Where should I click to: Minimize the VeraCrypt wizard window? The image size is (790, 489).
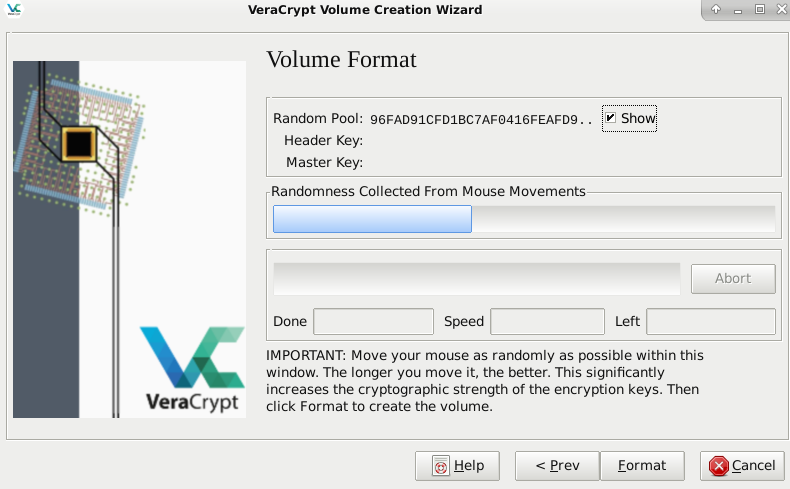(738, 10)
